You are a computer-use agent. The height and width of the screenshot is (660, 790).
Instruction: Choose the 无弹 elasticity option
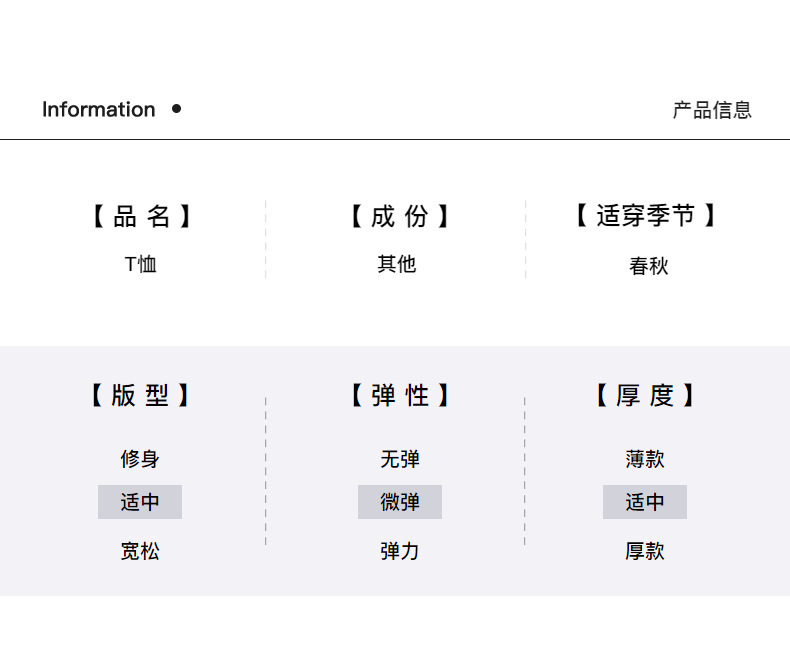(399, 459)
